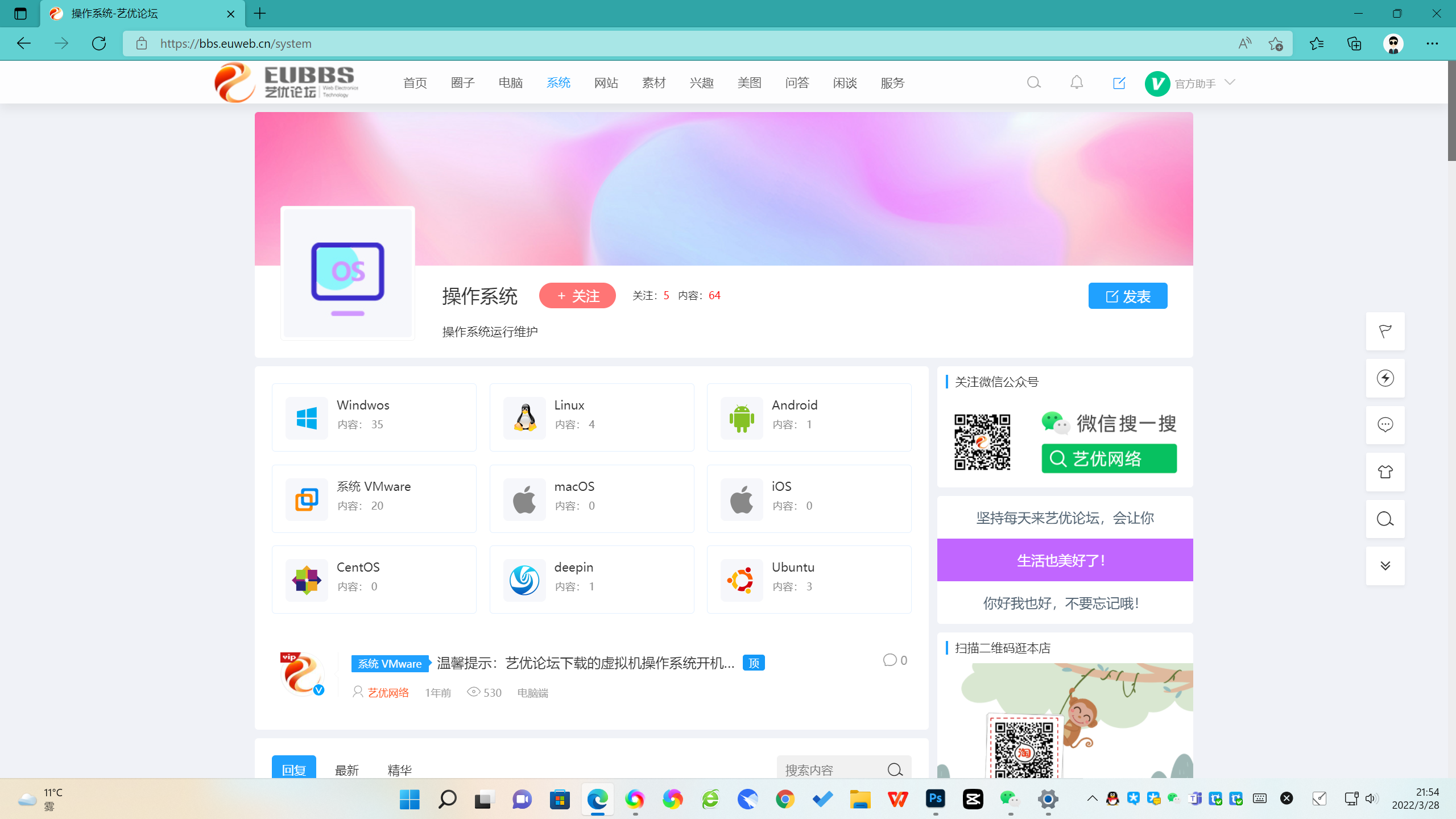
Task: Click the search icon beside 搜索内容
Action: [895, 770]
